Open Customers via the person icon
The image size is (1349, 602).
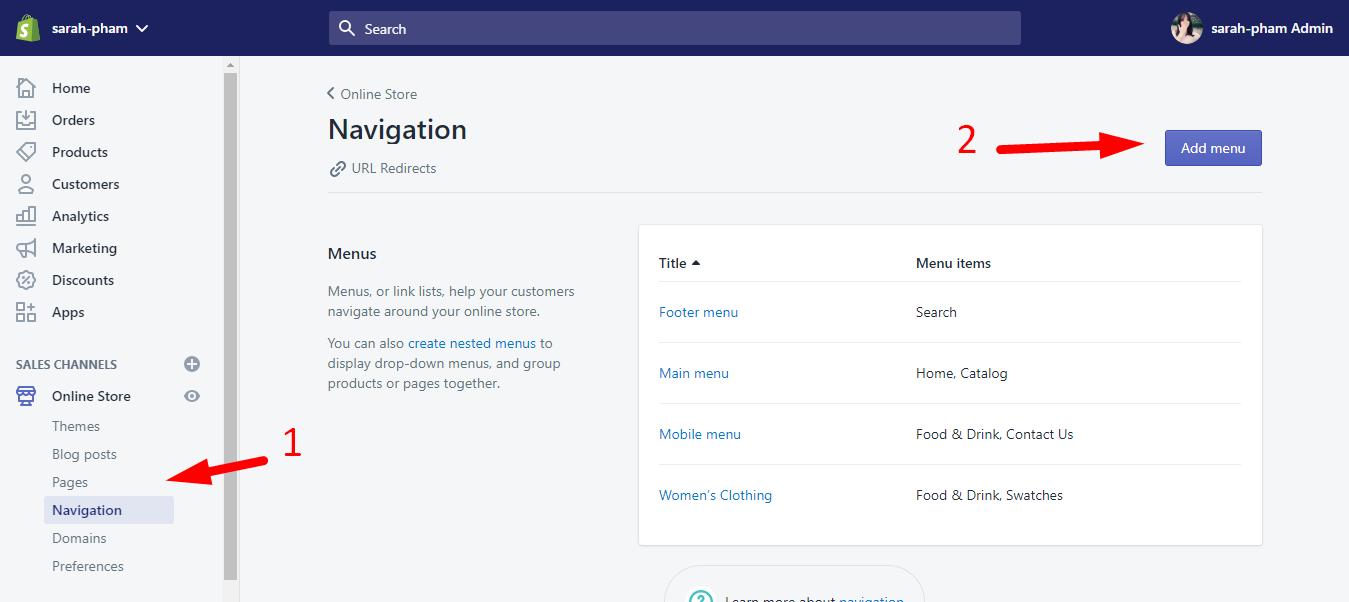(26, 184)
